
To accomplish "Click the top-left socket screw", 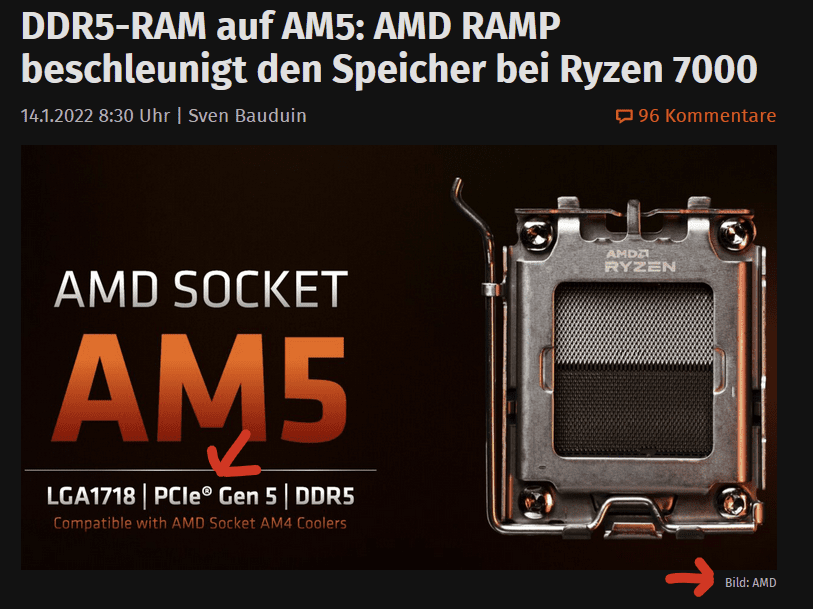I will click(x=536, y=234).
